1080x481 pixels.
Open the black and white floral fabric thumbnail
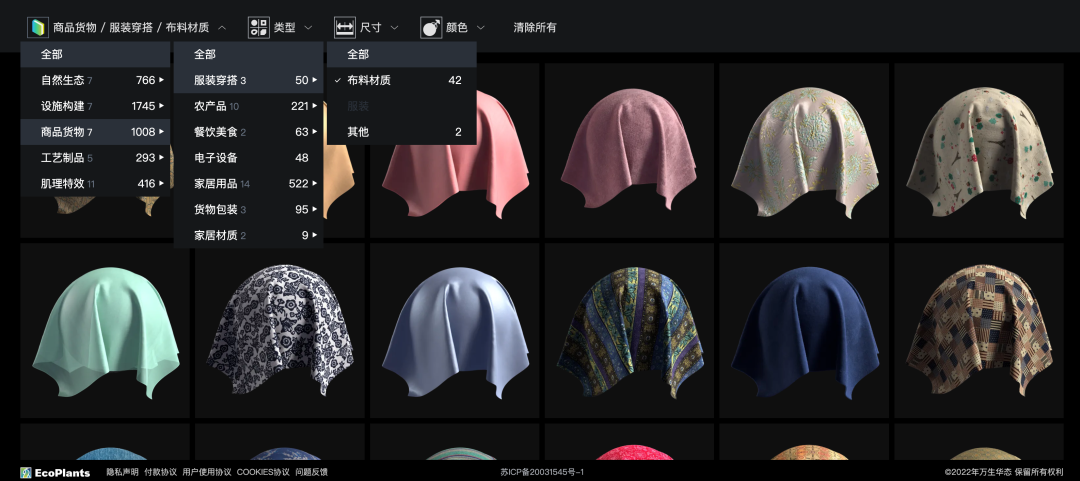tap(280, 331)
